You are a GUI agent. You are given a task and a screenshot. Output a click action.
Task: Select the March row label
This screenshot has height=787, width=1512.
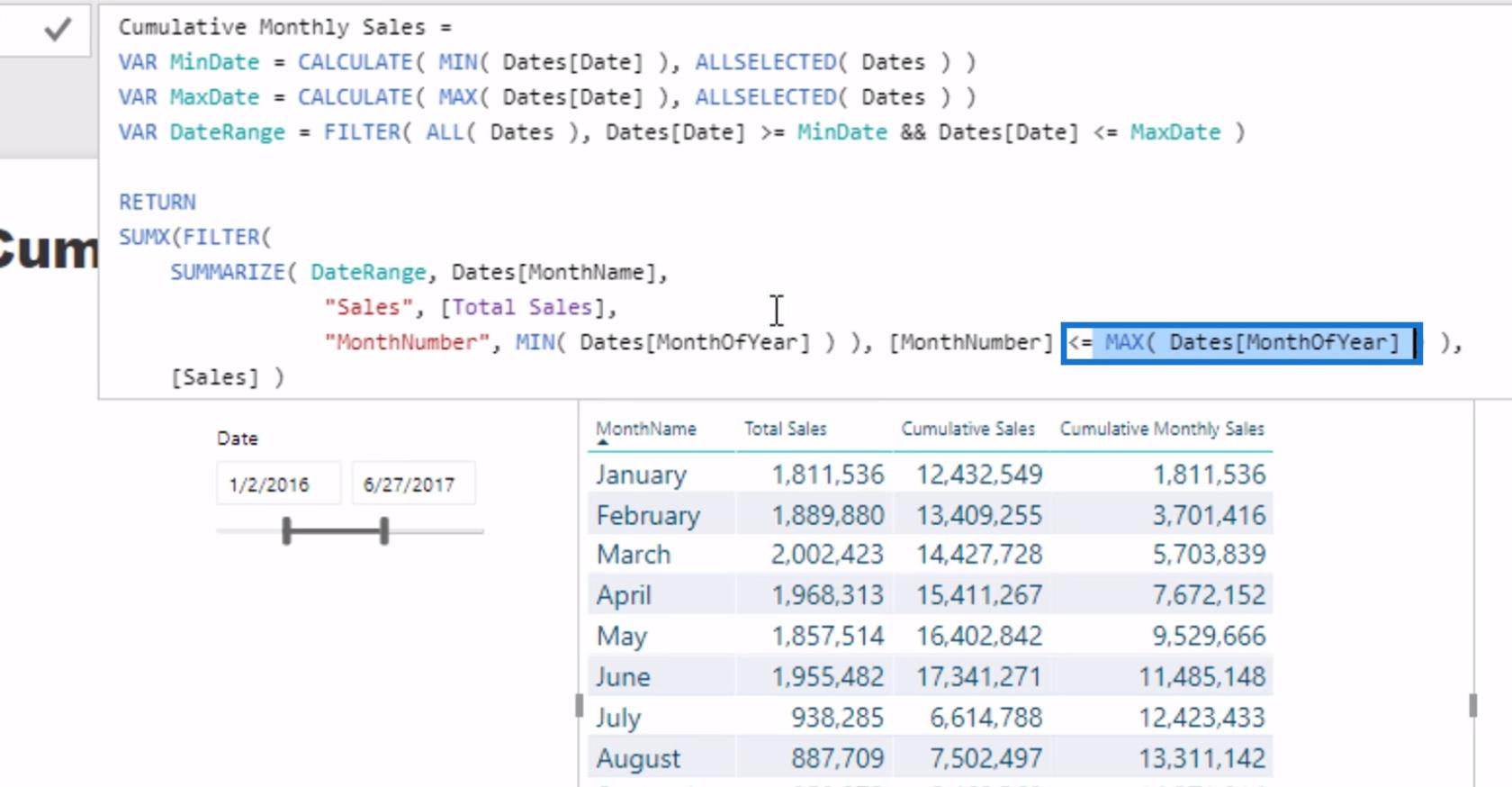click(634, 555)
